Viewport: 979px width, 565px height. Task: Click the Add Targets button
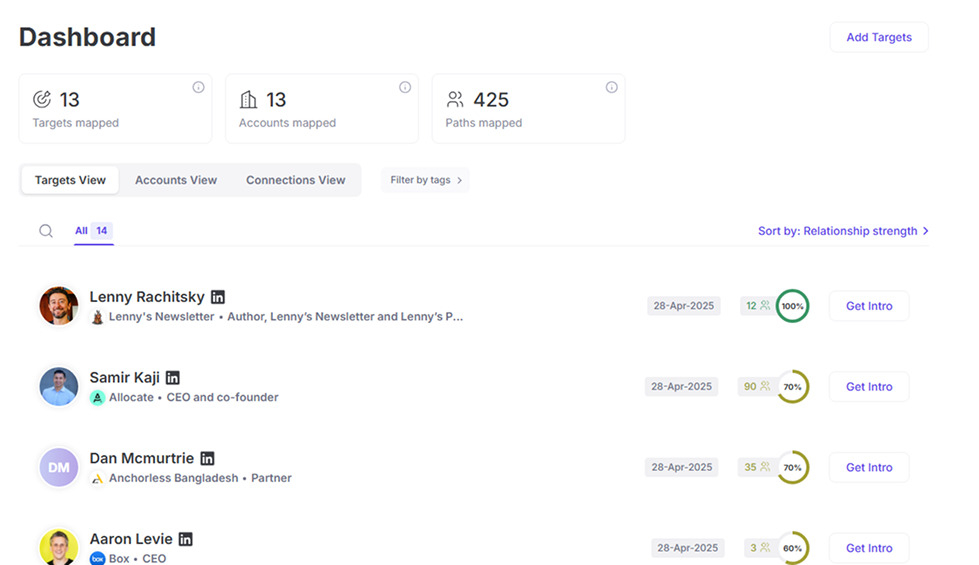click(x=878, y=37)
